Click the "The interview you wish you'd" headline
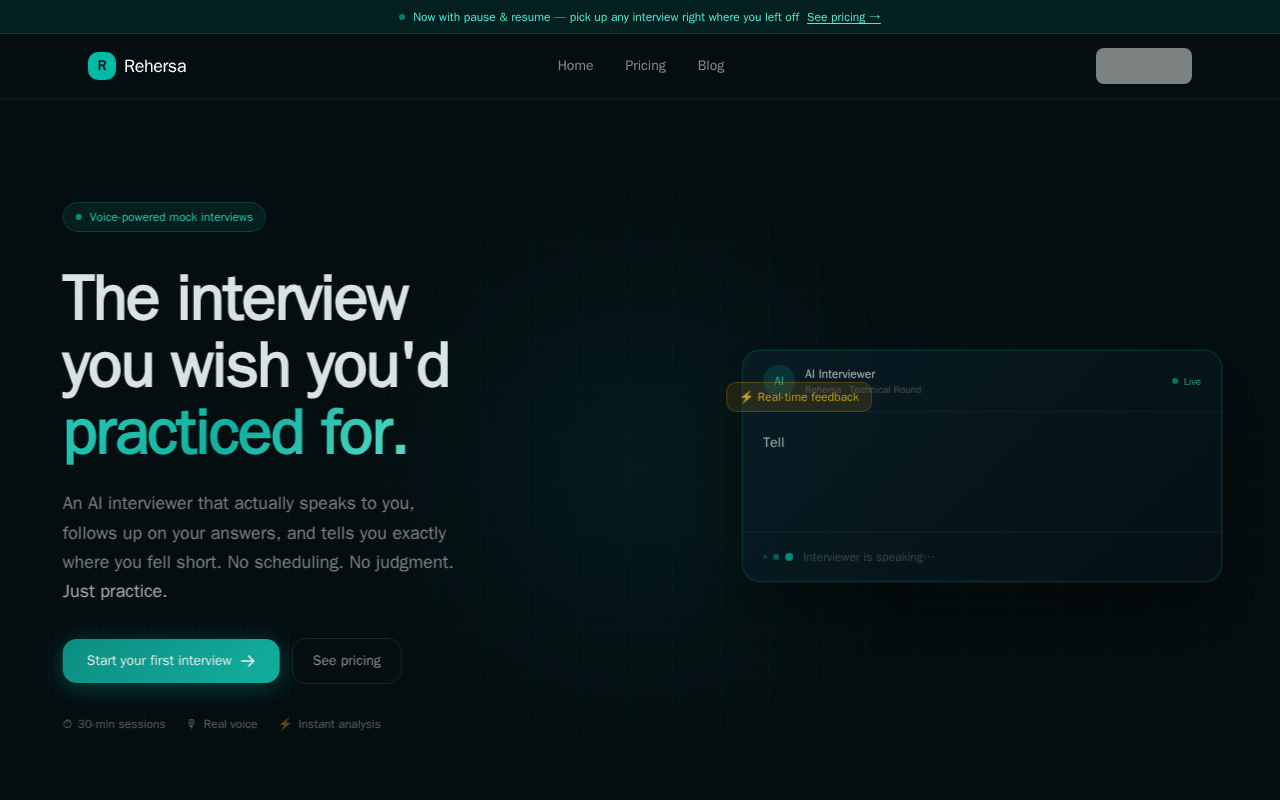This screenshot has height=800, width=1280. click(x=256, y=331)
